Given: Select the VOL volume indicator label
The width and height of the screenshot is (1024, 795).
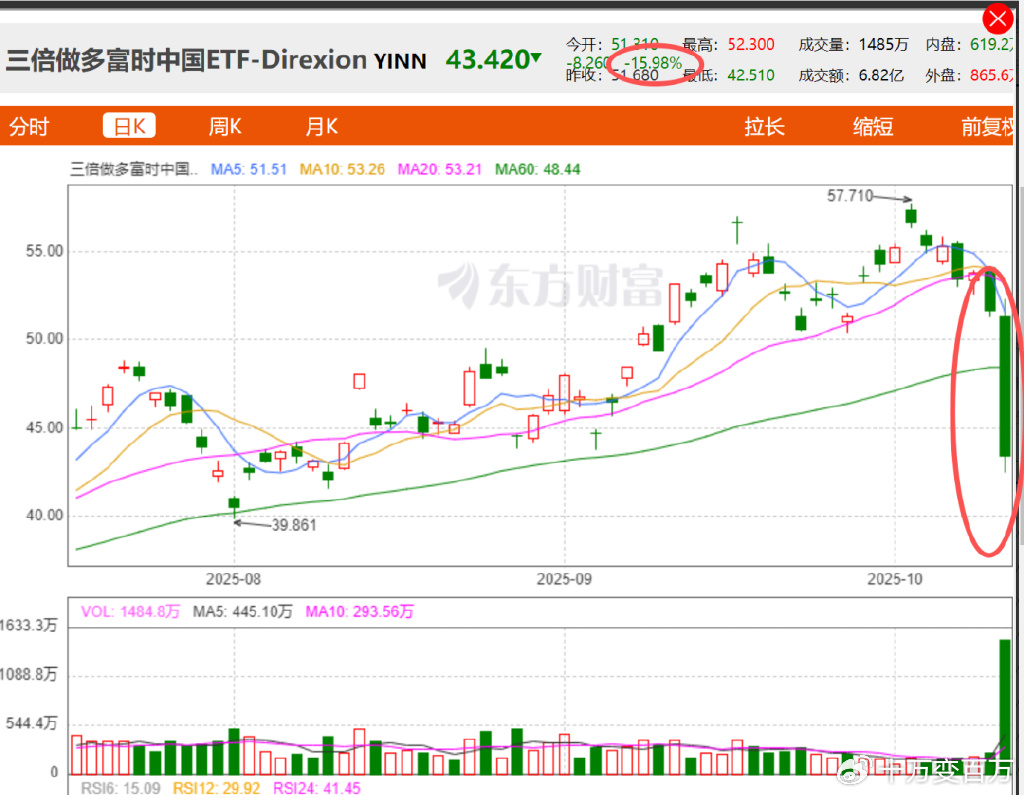Looking at the screenshot, I should click(129, 612).
